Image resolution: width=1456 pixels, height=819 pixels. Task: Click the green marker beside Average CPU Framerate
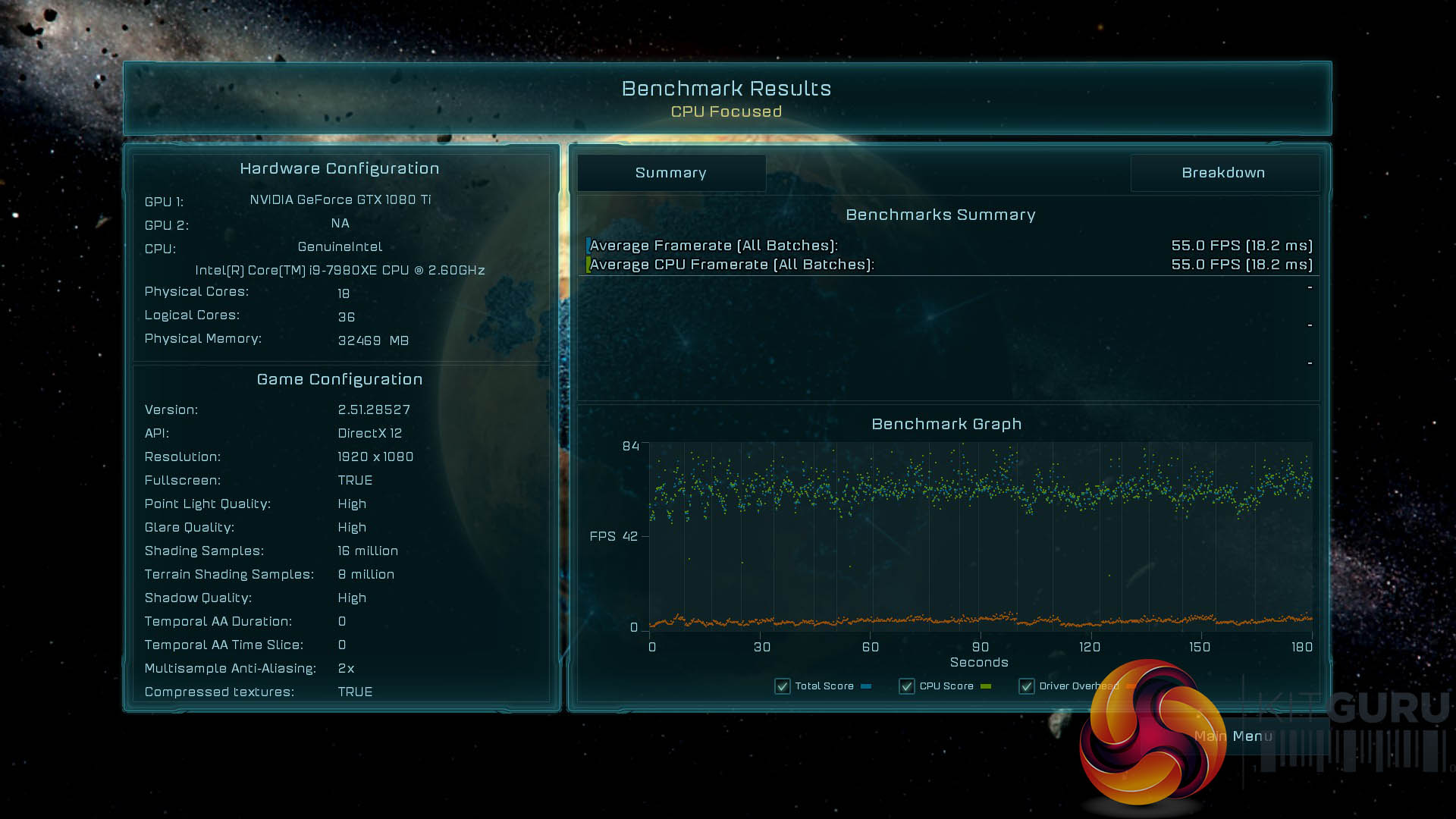point(588,265)
